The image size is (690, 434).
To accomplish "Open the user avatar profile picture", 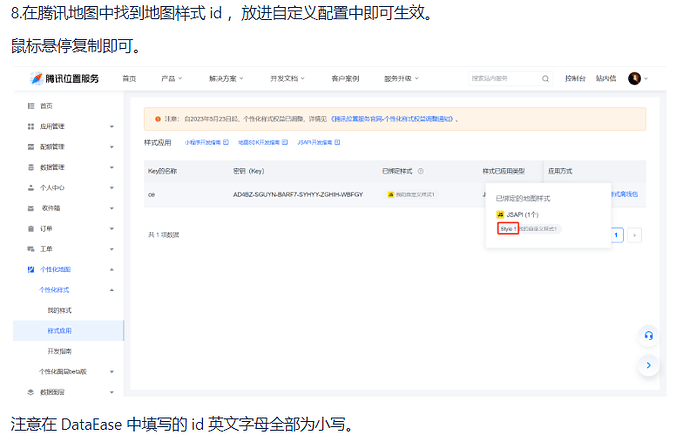I will point(634,78).
